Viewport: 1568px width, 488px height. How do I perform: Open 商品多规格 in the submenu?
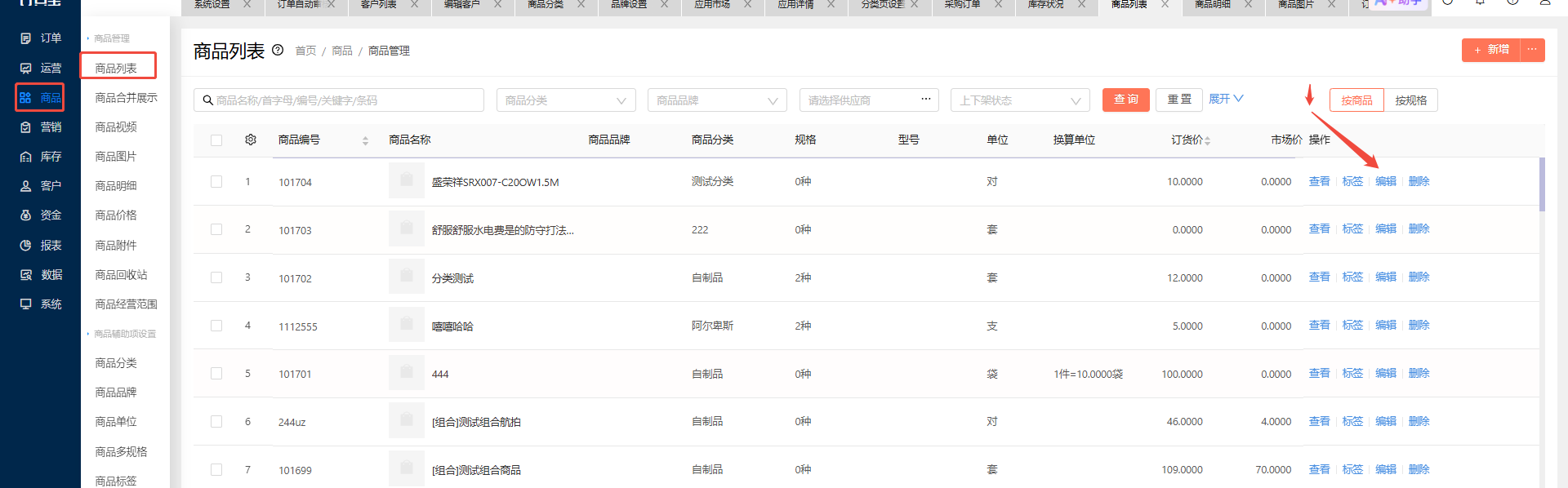point(121,451)
